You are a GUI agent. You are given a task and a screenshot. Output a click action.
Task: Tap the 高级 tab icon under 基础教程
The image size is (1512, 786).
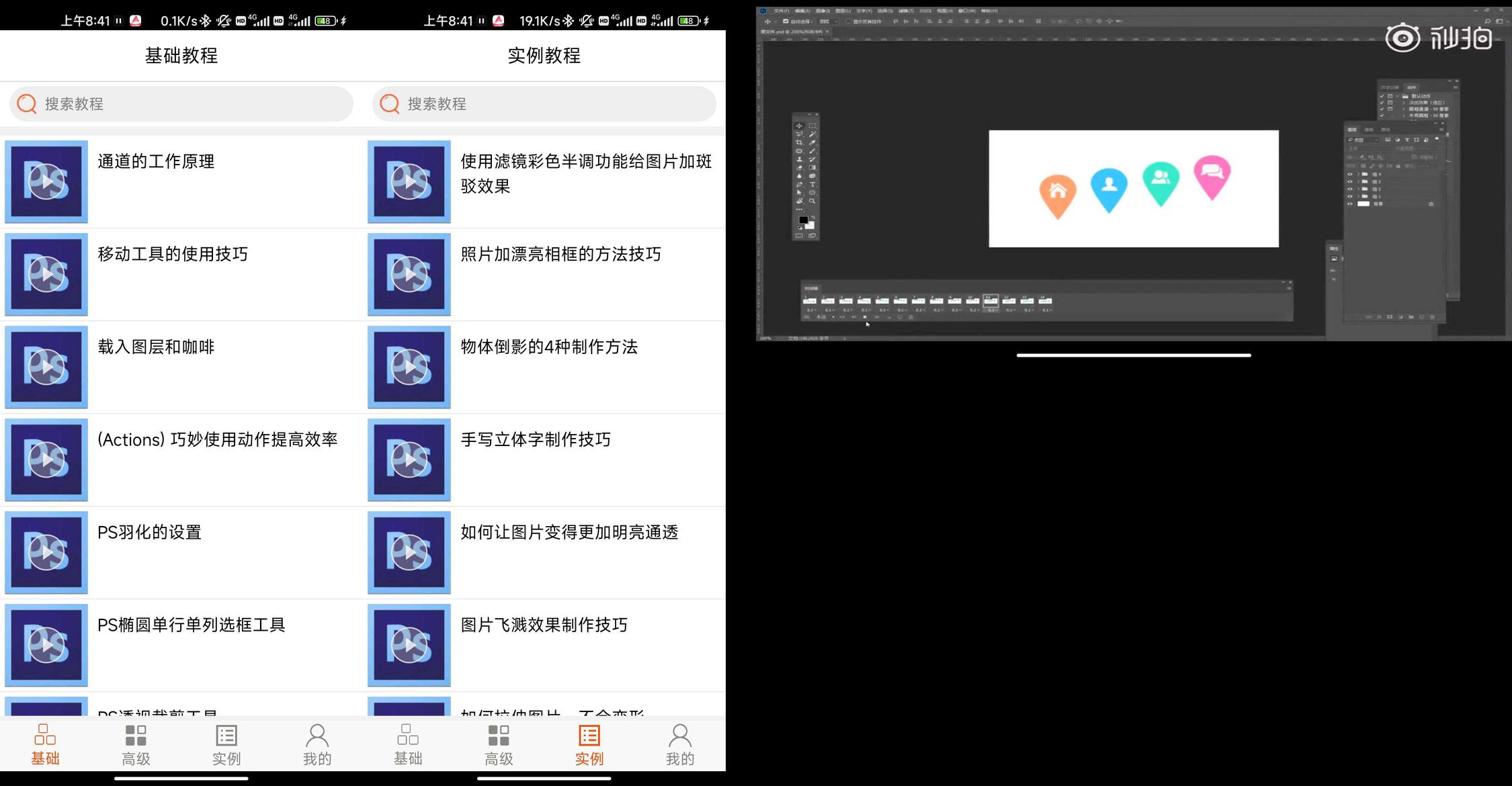click(x=136, y=736)
